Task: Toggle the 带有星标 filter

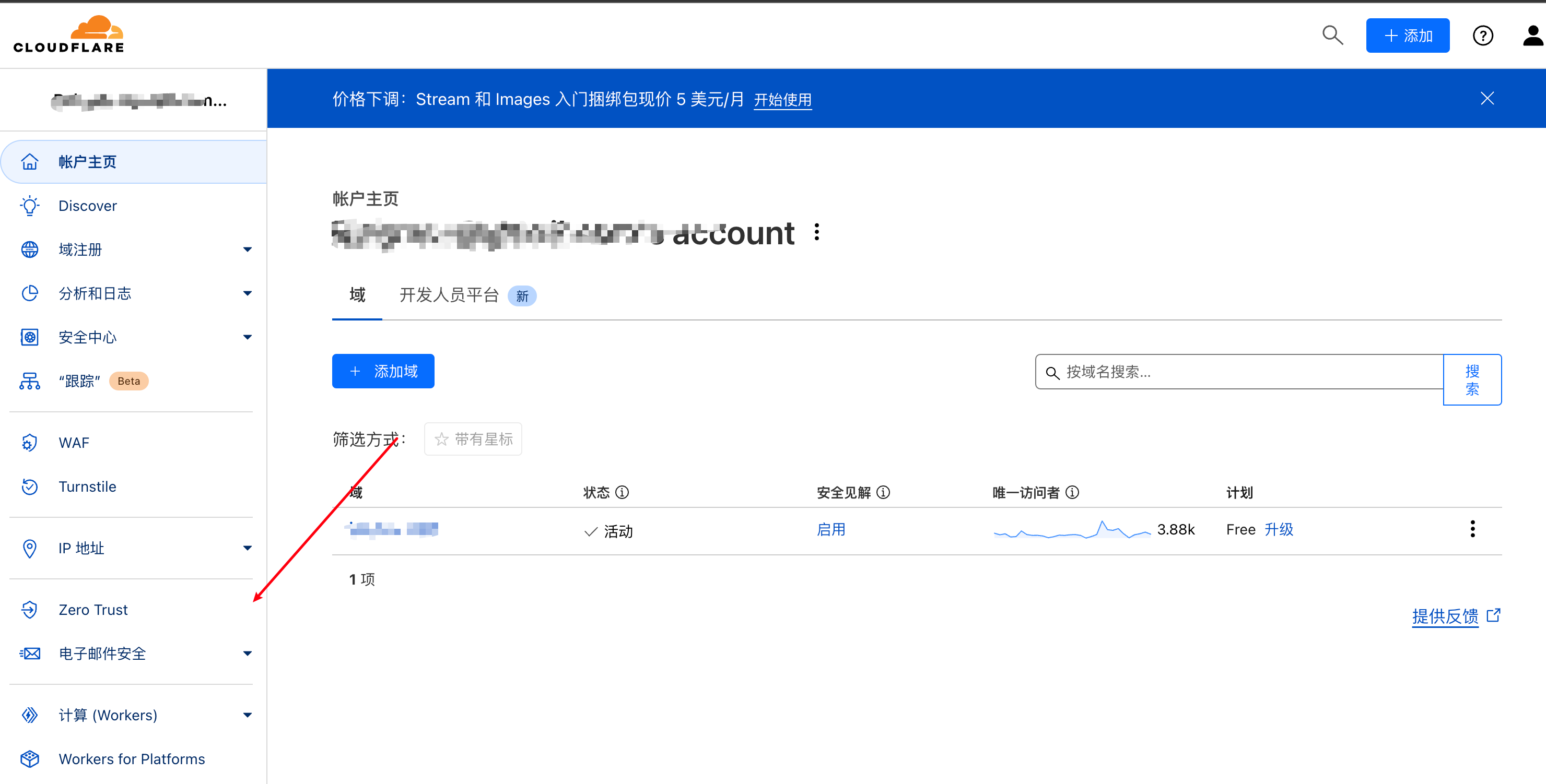Action: tap(473, 438)
